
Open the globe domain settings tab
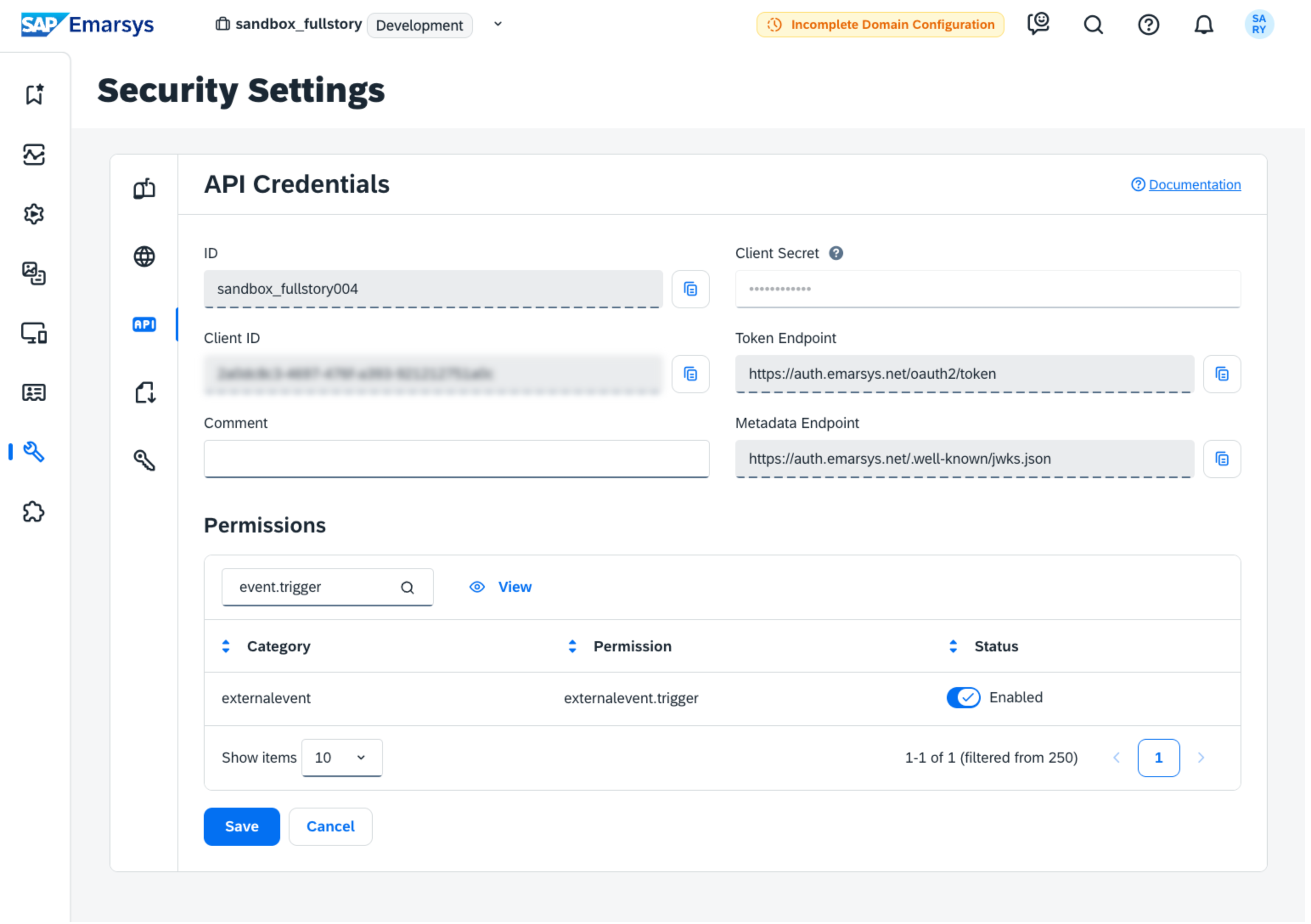tap(144, 256)
